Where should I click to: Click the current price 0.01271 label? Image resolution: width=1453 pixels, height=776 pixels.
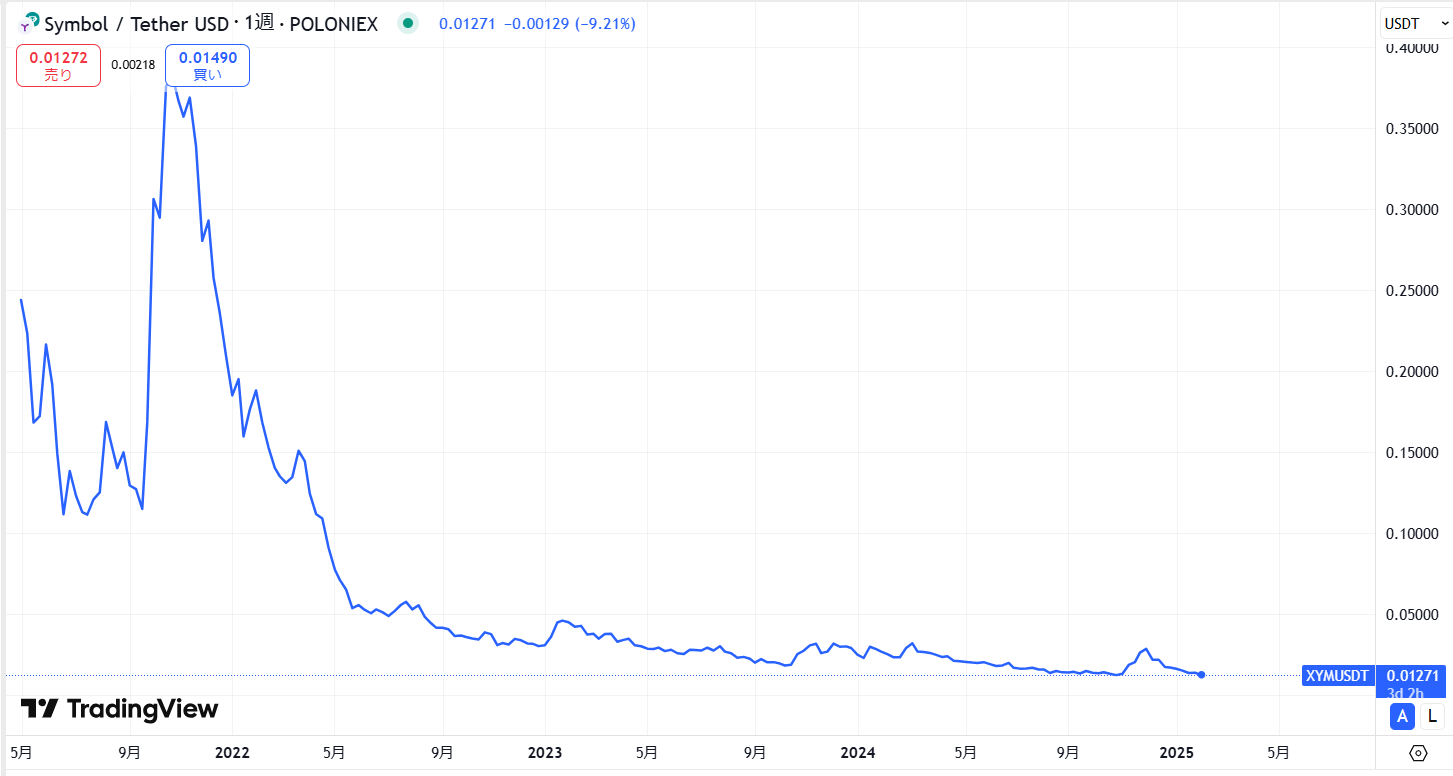click(x=1411, y=676)
